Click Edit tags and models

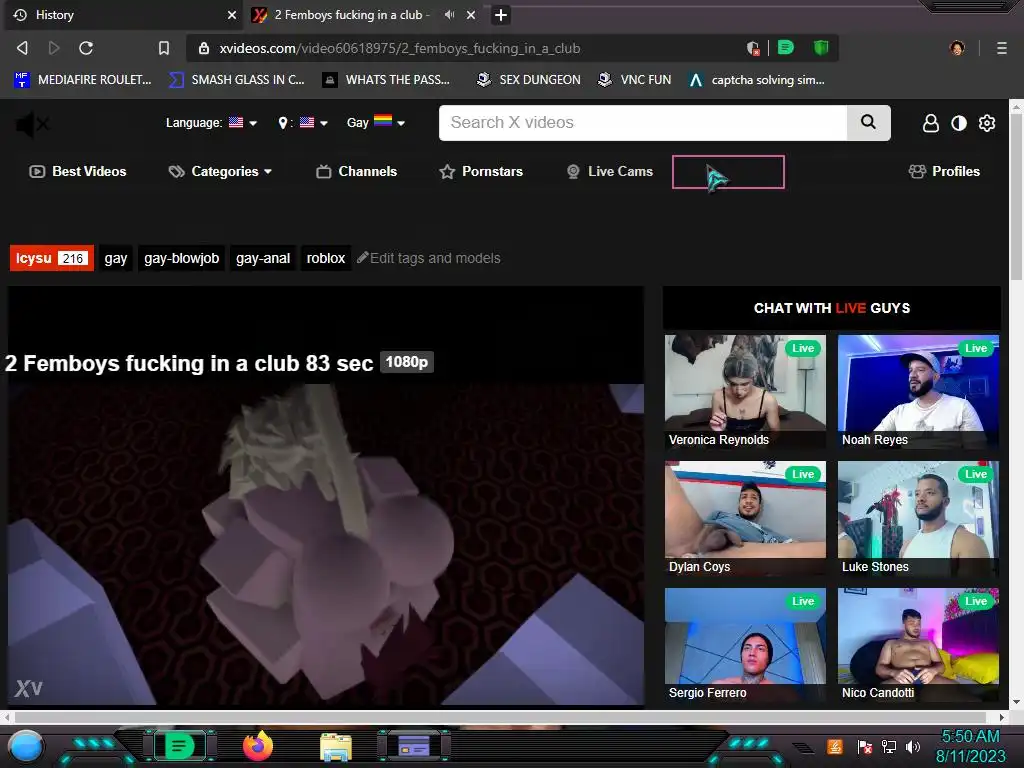tap(429, 258)
